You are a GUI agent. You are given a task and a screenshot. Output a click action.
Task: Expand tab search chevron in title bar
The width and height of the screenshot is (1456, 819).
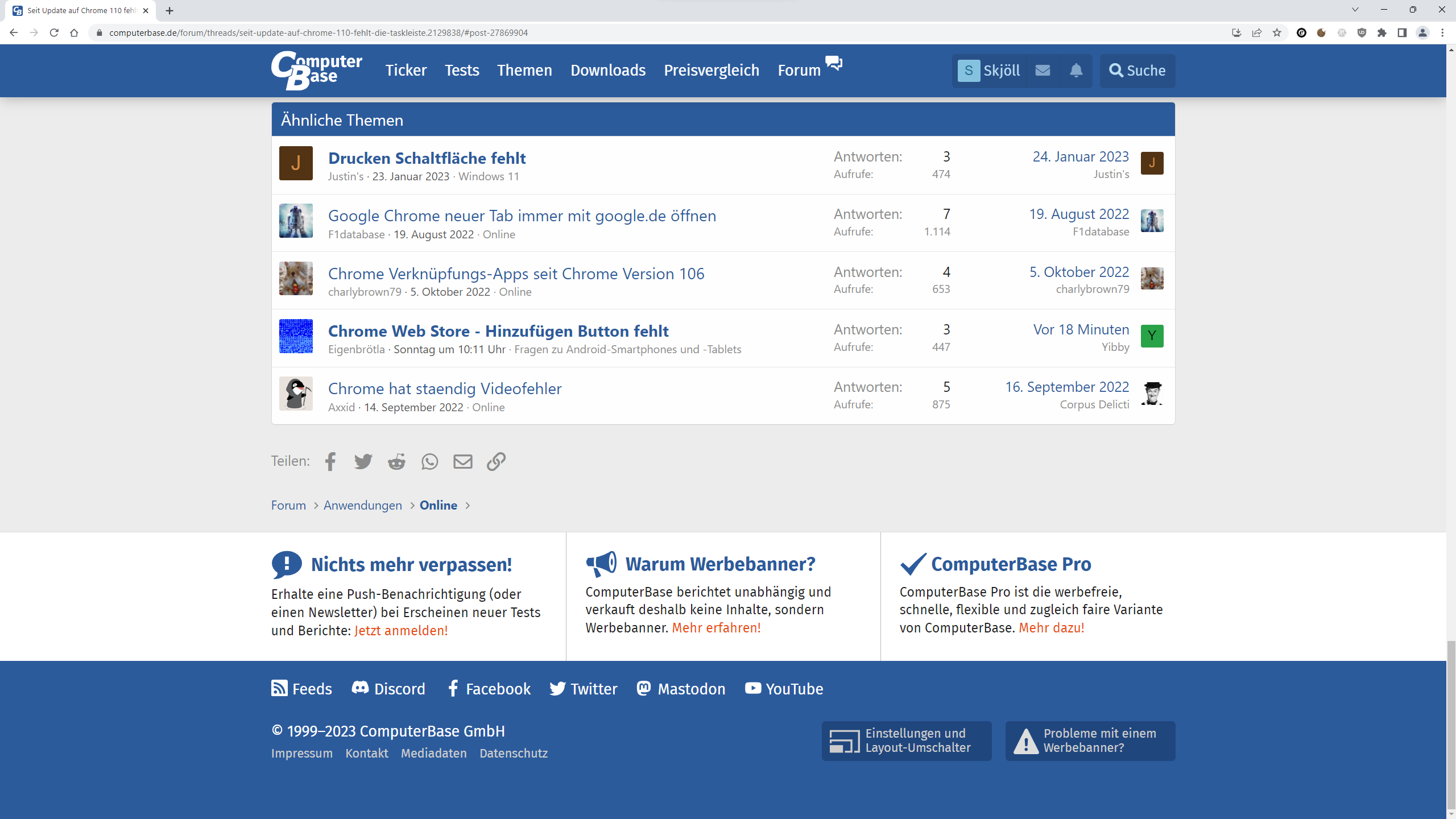coord(1355,10)
